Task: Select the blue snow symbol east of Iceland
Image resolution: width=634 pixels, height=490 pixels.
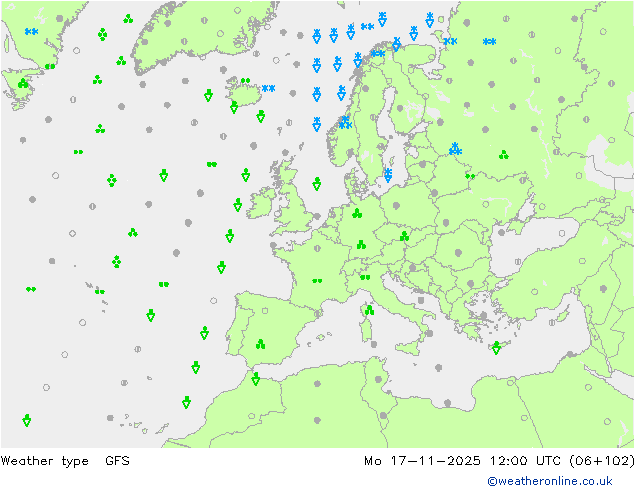Action: point(268,88)
